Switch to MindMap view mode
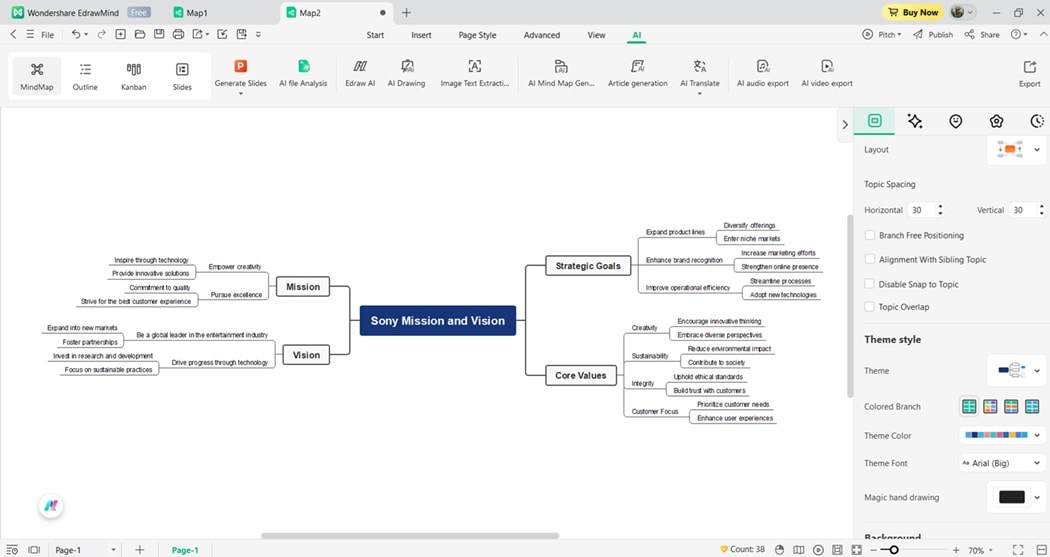Screen dimensions: 1050x557 37,76
